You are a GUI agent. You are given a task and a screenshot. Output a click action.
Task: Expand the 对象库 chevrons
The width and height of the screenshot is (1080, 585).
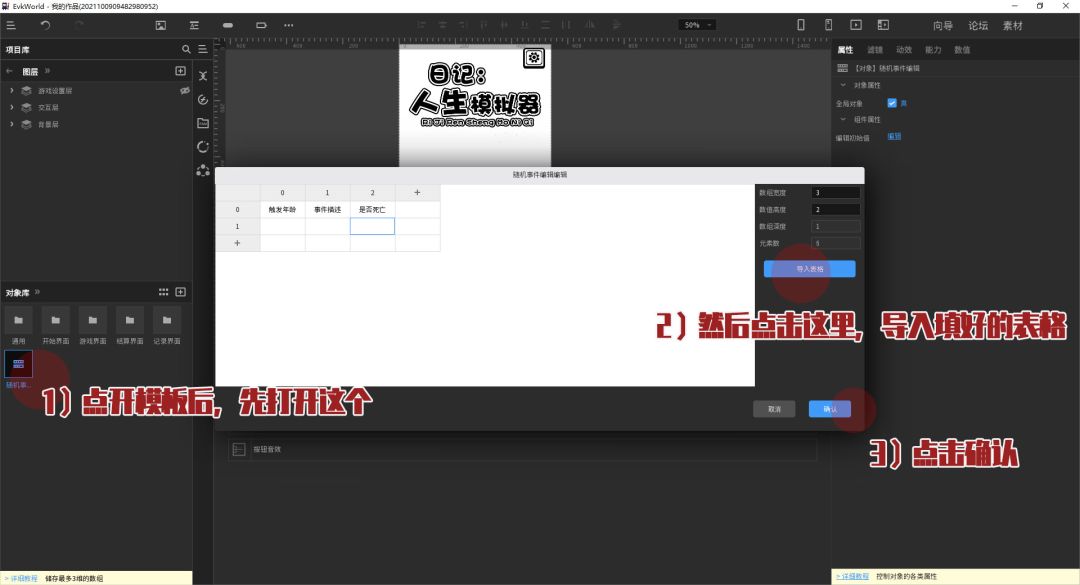click(37, 292)
